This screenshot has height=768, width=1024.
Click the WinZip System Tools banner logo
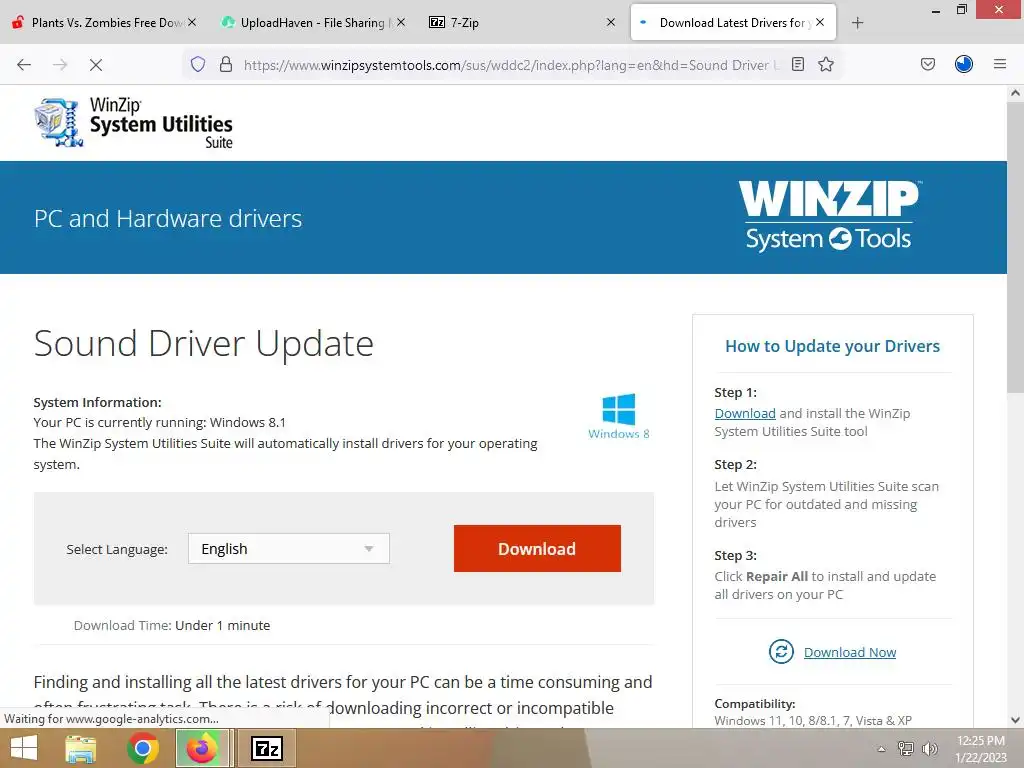[x=829, y=216]
